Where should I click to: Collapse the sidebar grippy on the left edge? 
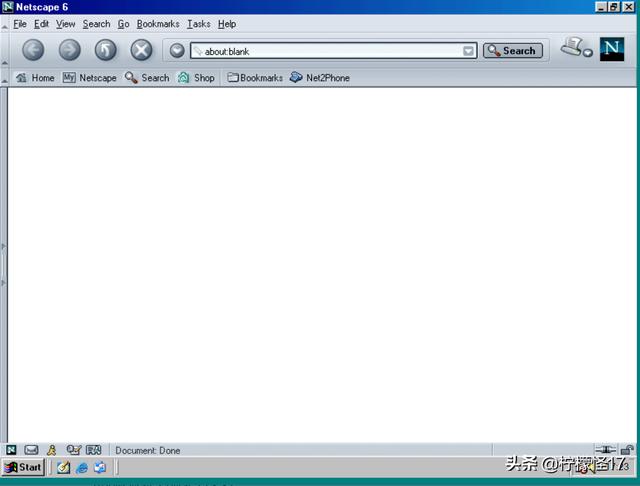click(x=3, y=264)
